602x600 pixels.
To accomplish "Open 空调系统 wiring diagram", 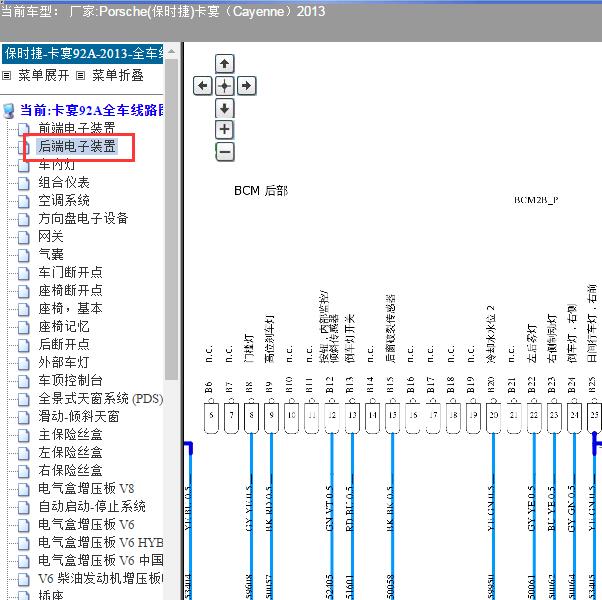I will click(x=64, y=200).
